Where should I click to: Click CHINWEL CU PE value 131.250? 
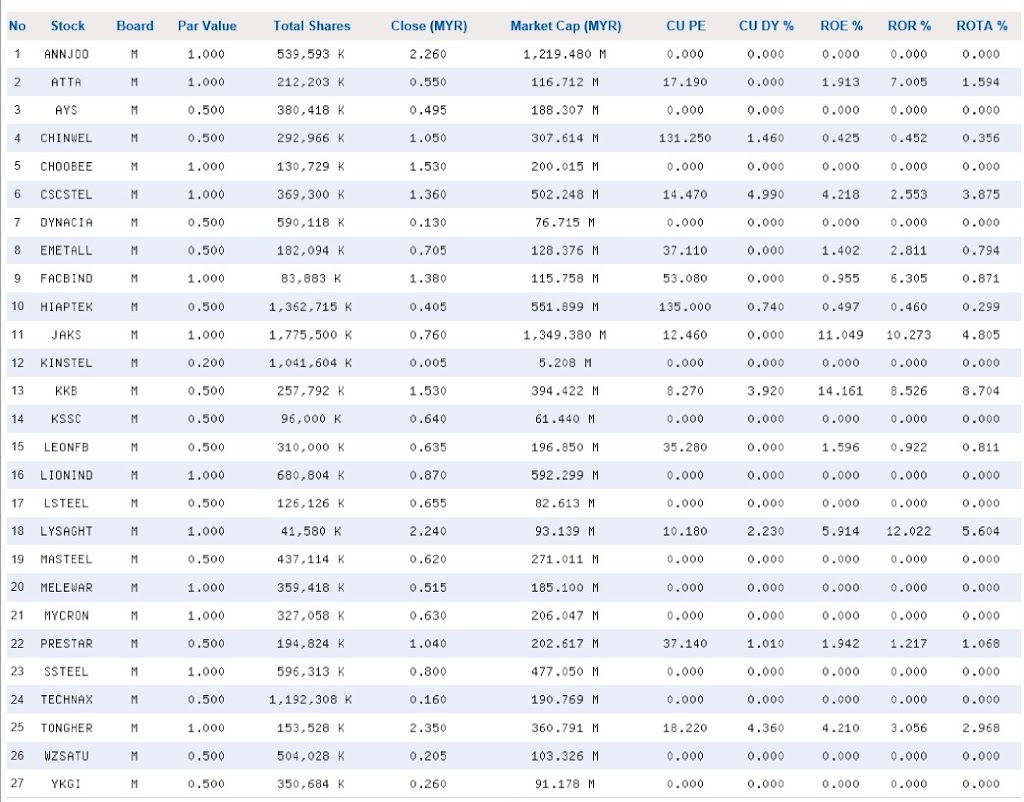[x=685, y=138]
